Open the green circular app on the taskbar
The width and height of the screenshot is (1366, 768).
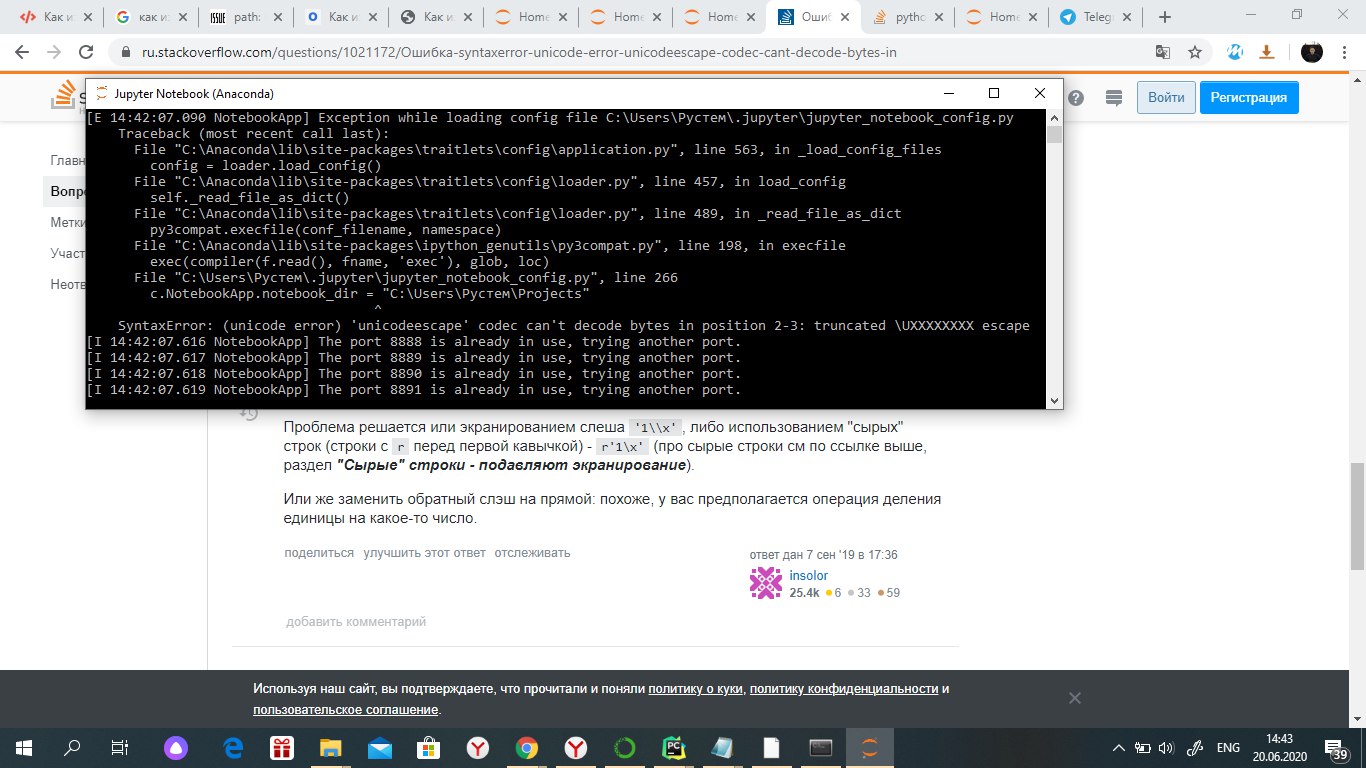click(x=624, y=747)
